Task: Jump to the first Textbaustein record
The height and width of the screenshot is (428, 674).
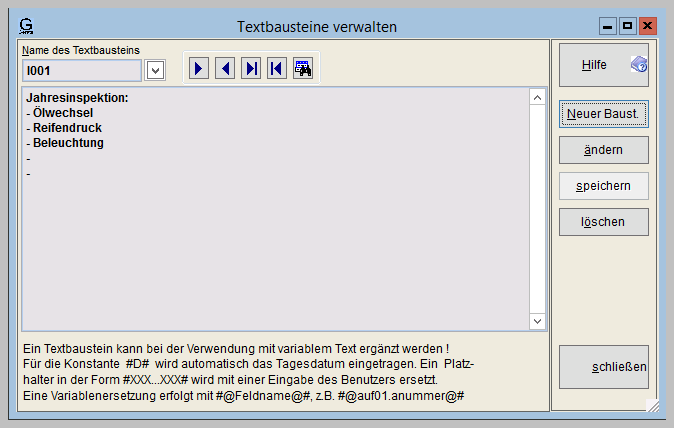Action: [x=277, y=68]
